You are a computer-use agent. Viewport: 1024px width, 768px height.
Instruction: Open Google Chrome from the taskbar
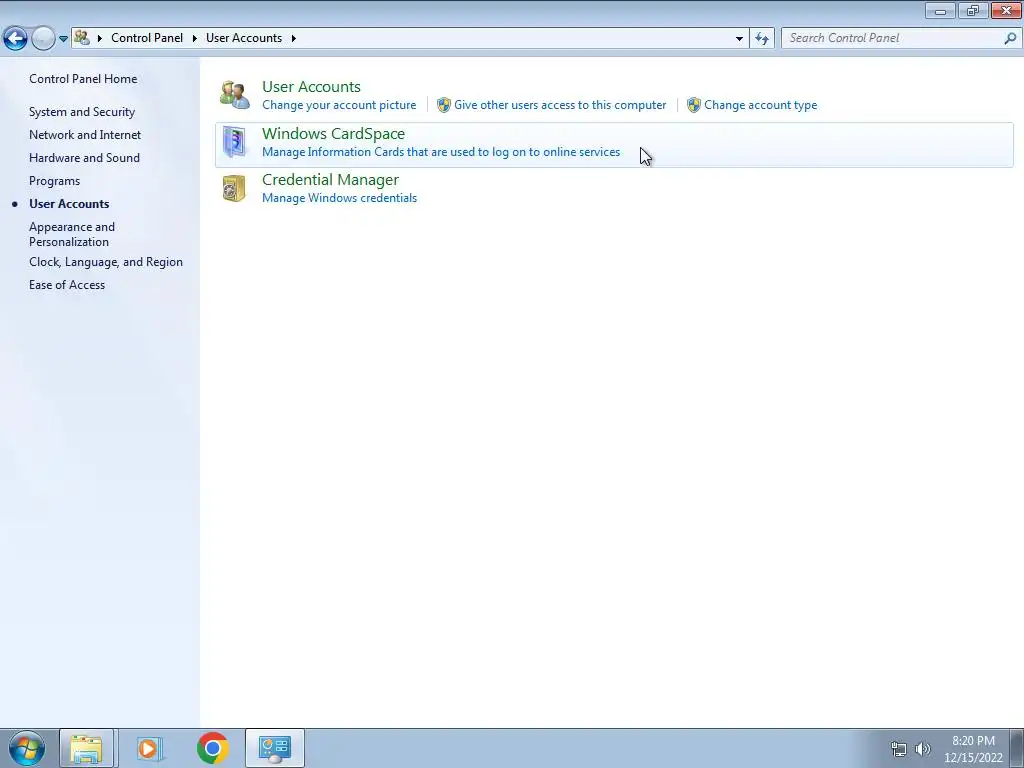pyautogui.click(x=213, y=748)
